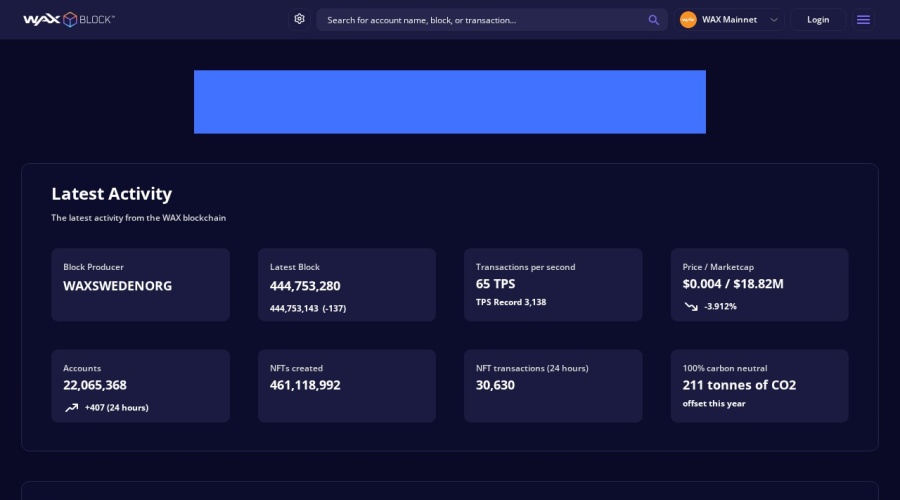Click the Price / Marketcap label

pos(718,267)
